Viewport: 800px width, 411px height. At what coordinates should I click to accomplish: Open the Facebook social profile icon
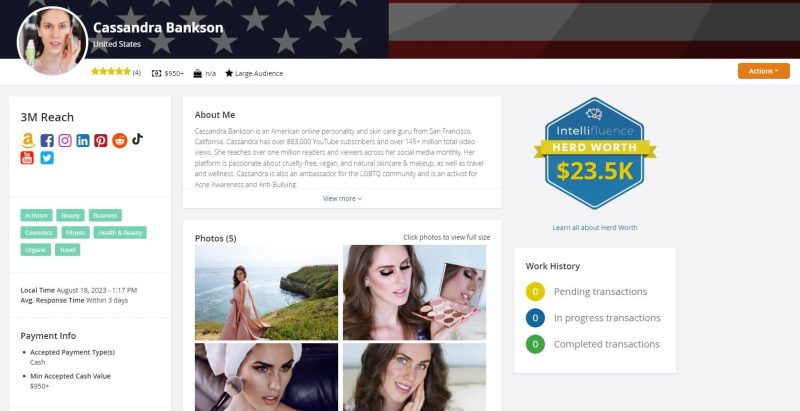(x=47, y=141)
